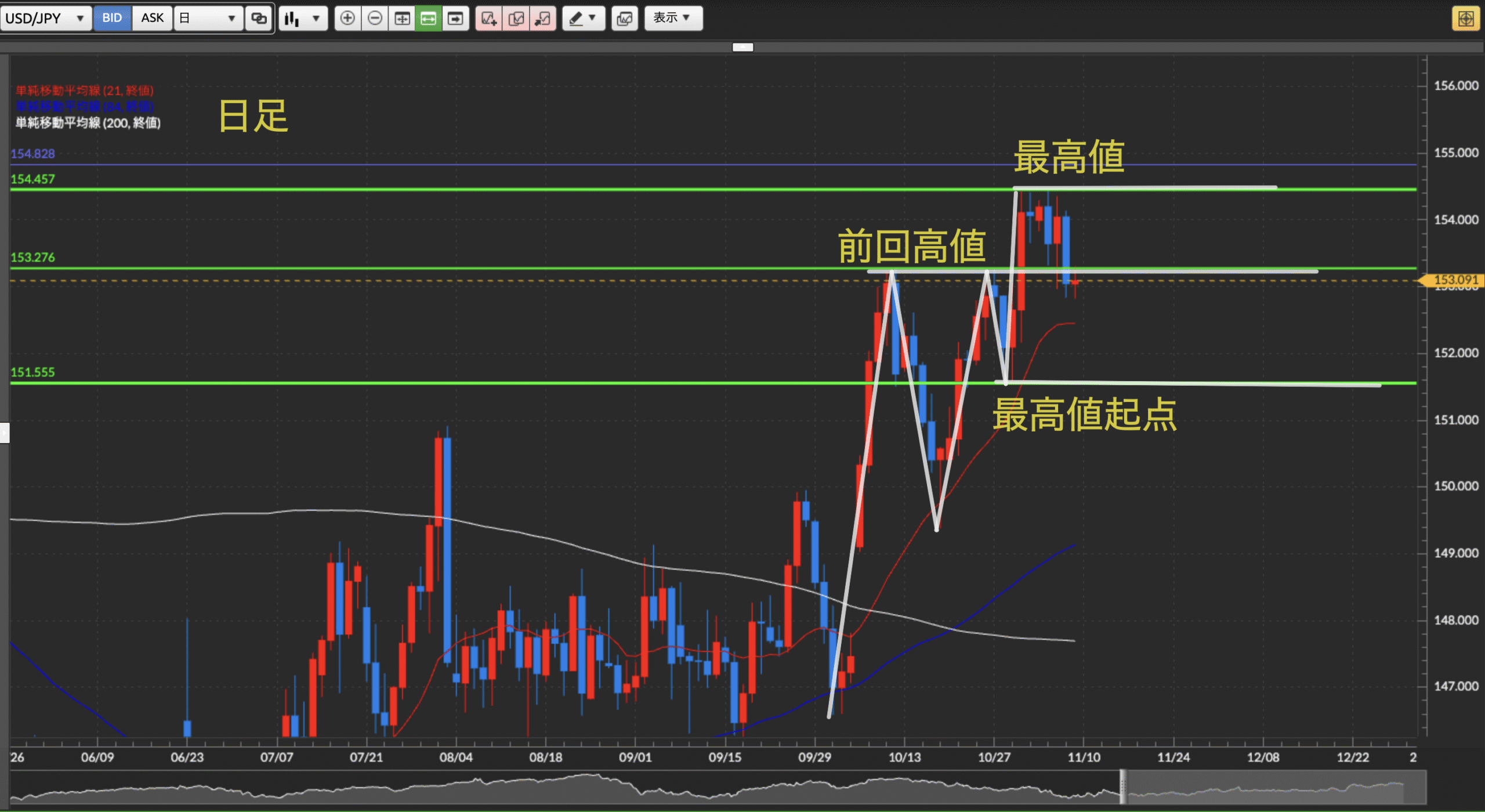Screen dimensions: 1485x812
Task: Click the duplicate chart template icon
Action: [x=516, y=18]
